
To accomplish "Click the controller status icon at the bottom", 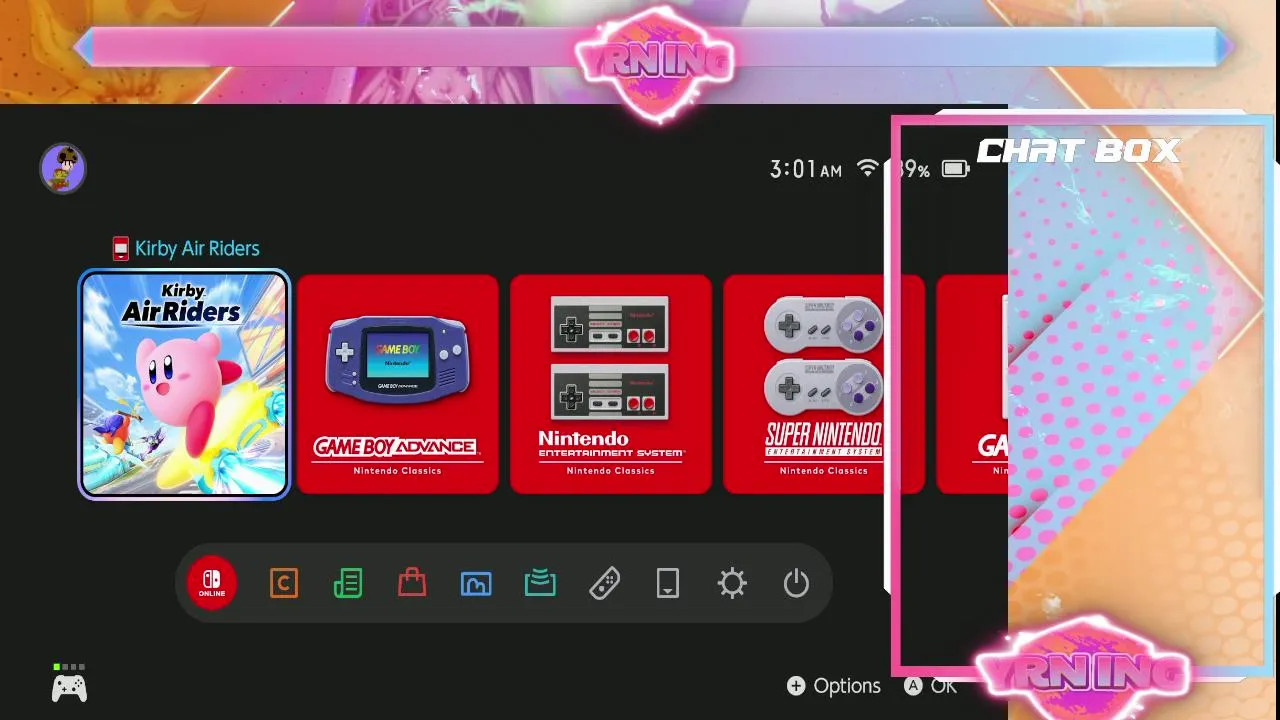I will tap(69, 683).
